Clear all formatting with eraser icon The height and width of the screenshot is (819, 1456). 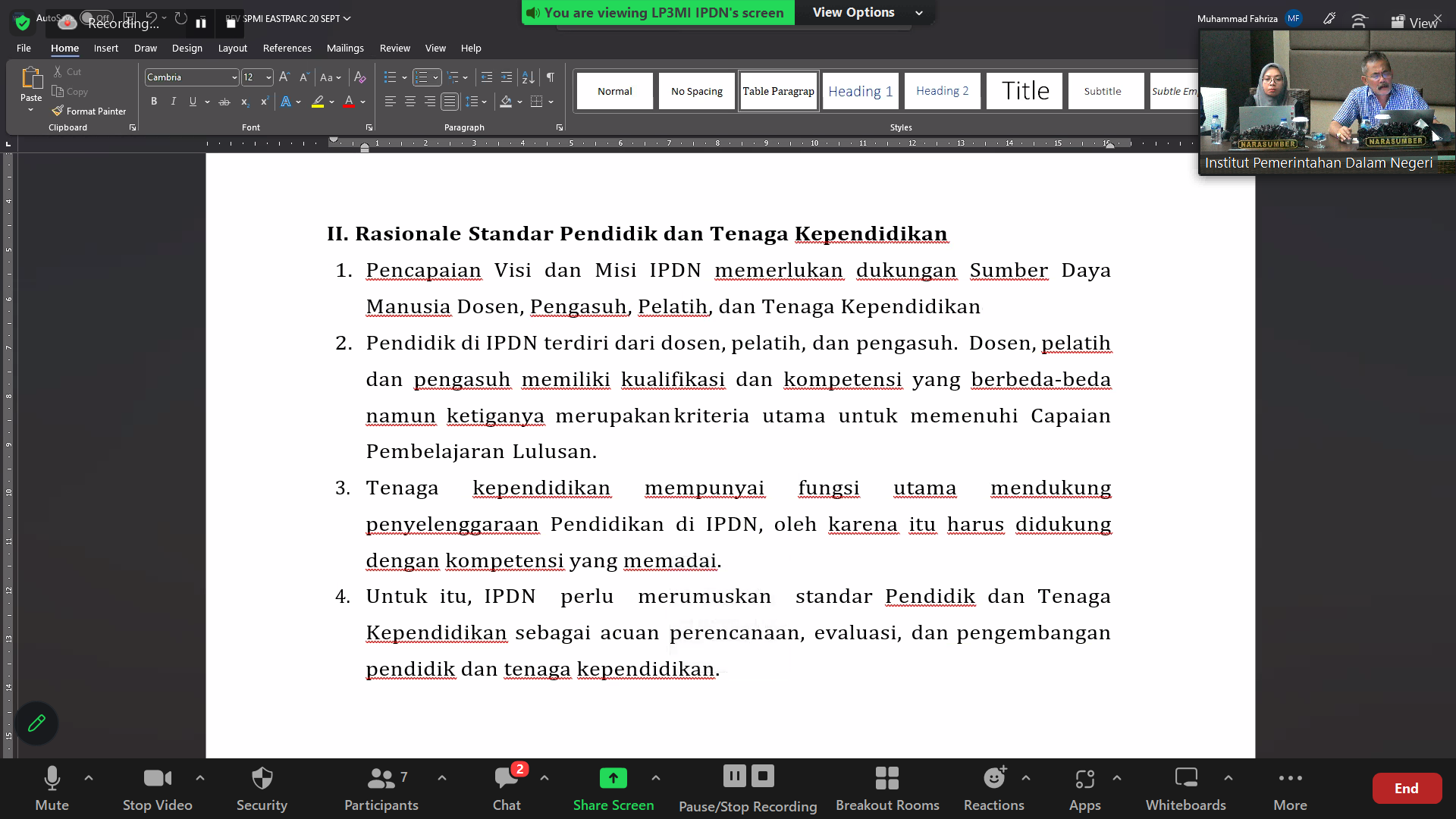(x=359, y=77)
